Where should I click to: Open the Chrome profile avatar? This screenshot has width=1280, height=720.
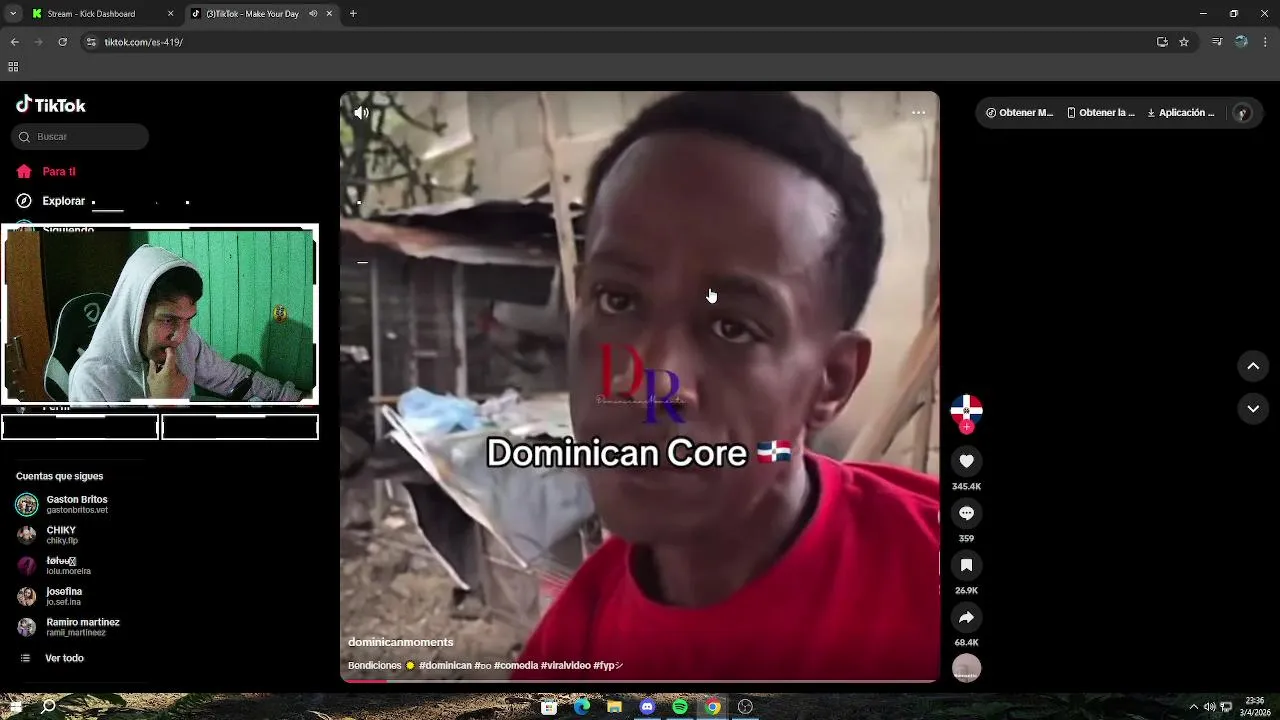point(1241,42)
